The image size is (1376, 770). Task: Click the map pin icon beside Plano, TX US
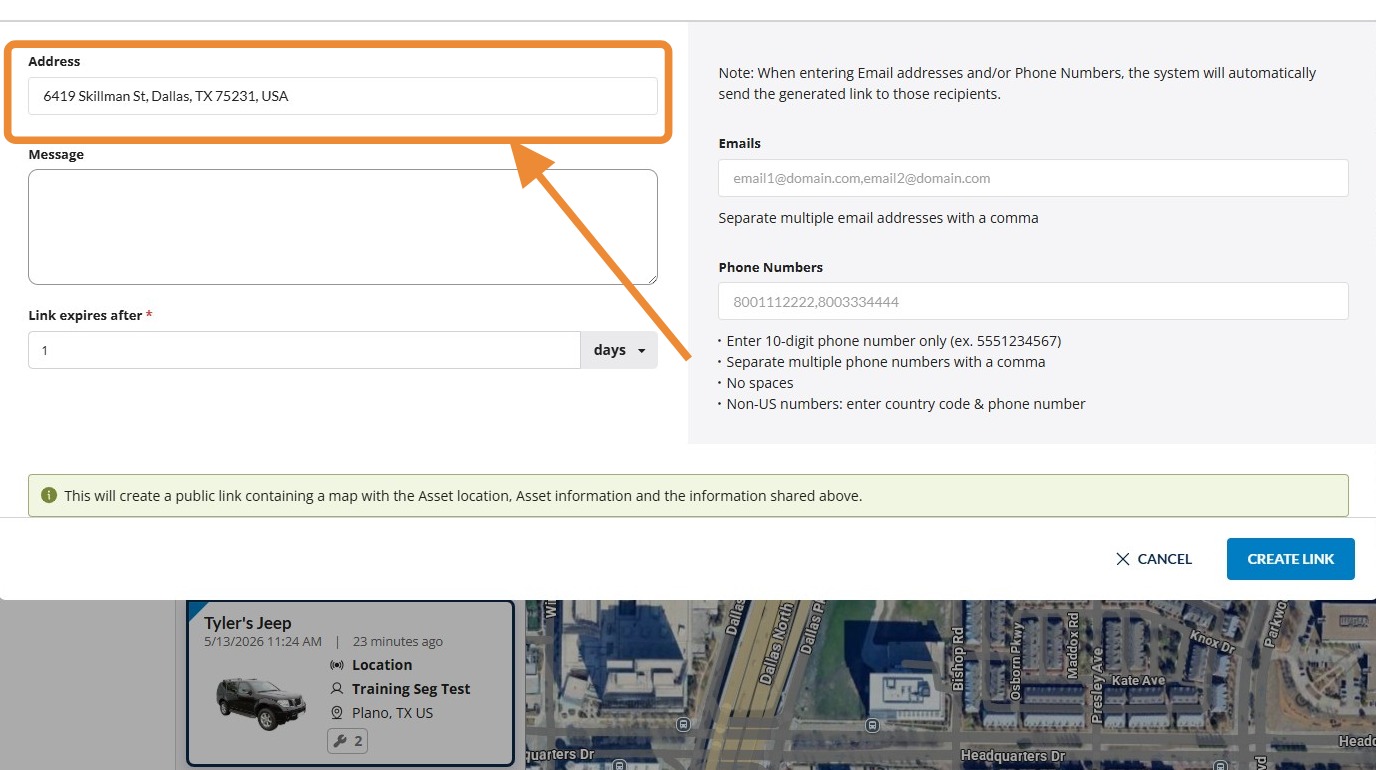pyautogui.click(x=337, y=713)
